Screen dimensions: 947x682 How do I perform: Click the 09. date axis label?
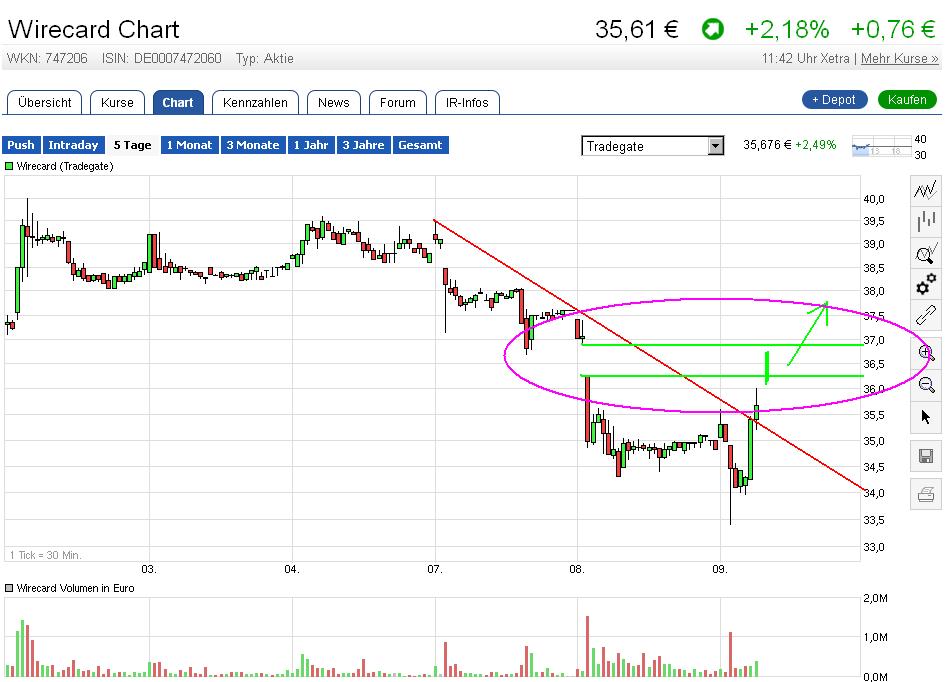click(x=720, y=569)
